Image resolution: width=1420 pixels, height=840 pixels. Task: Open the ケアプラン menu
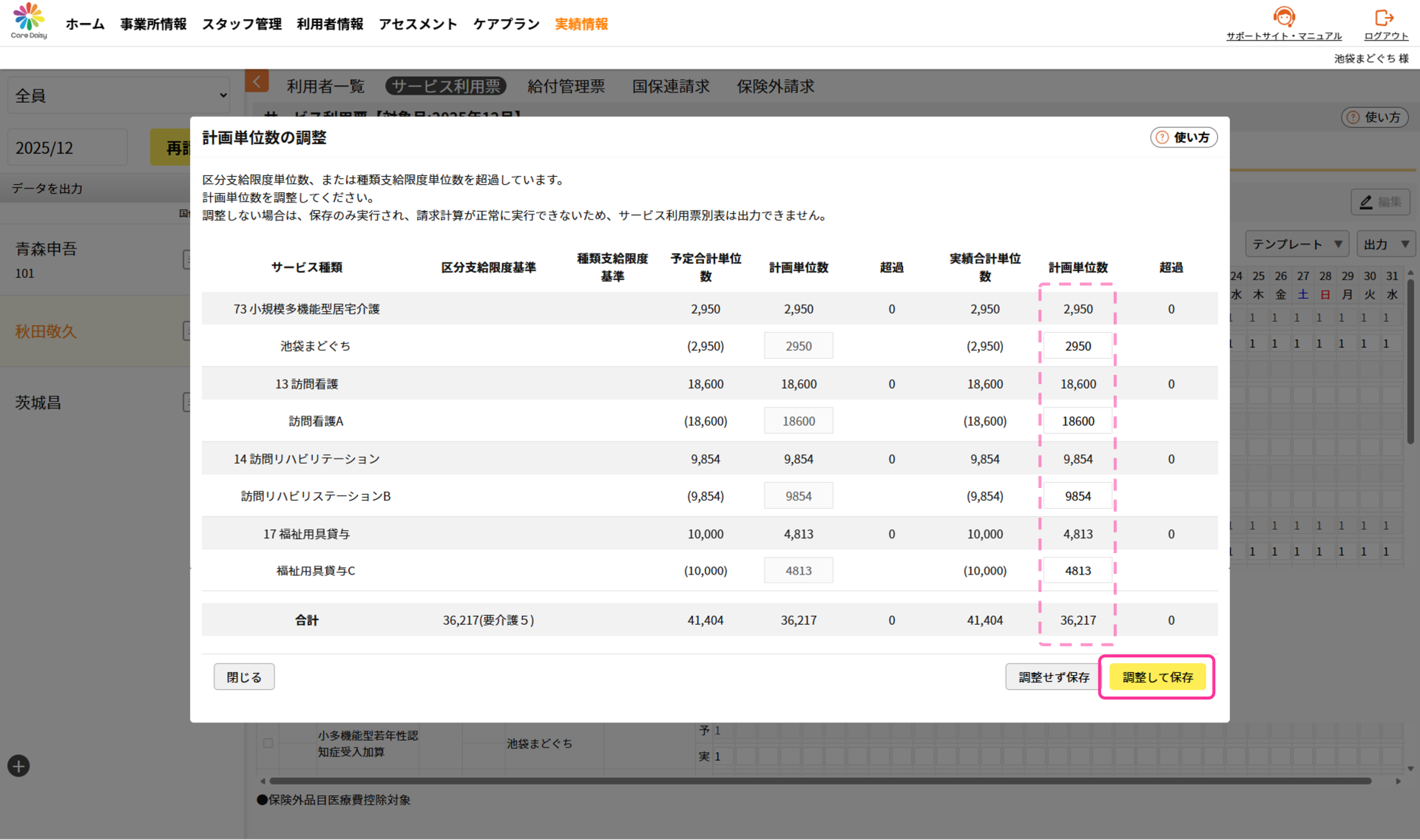[506, 24]
